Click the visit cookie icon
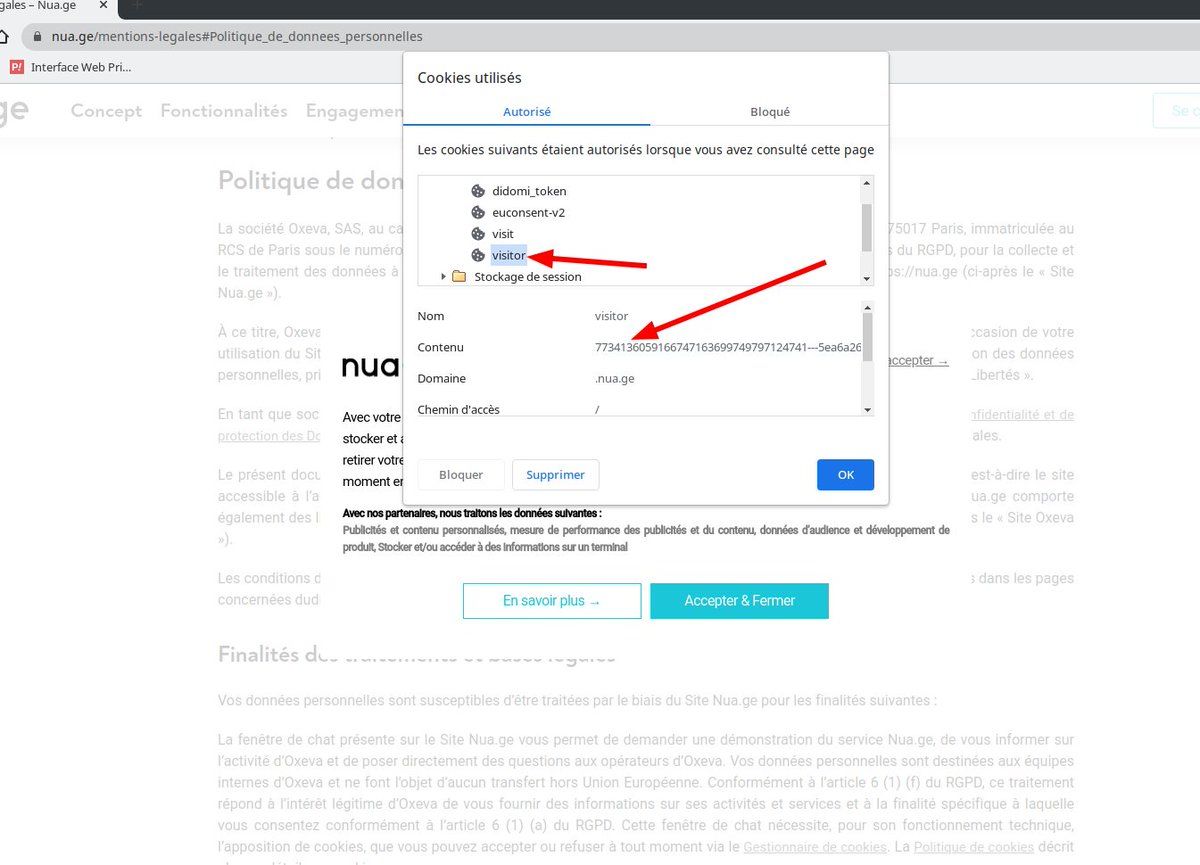 click(478, 234)
